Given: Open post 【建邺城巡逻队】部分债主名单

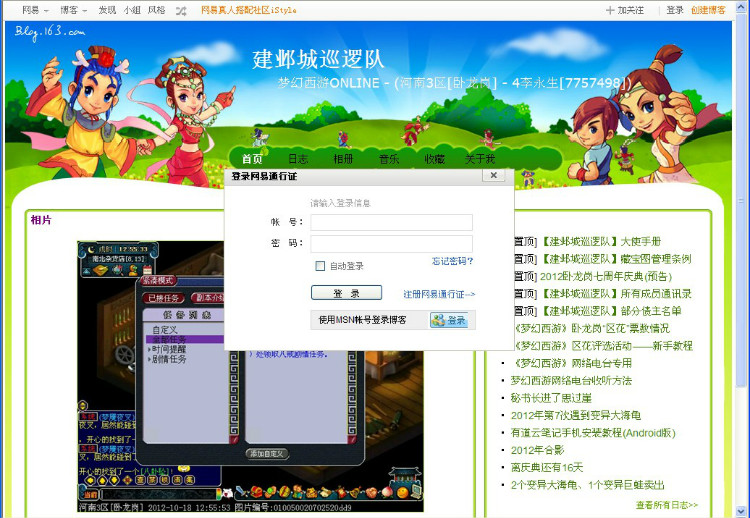Looking at the screenshot, I should click(610, 311).
